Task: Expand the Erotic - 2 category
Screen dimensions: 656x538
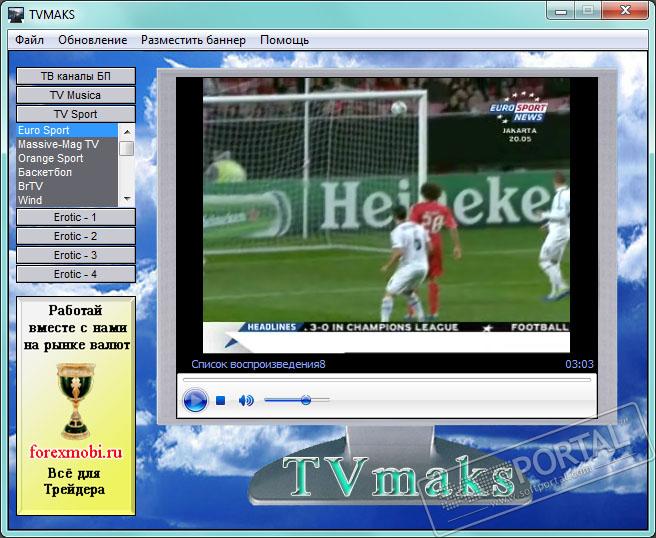Action: click(x=76, y=236)
